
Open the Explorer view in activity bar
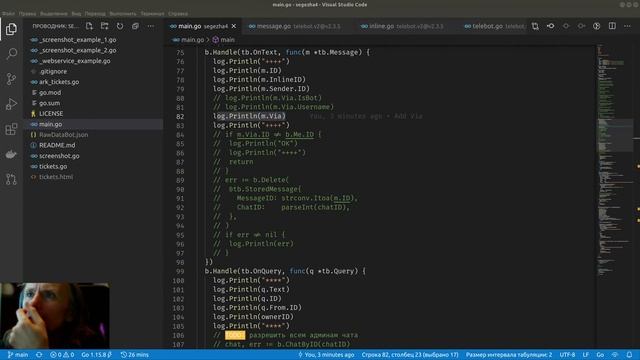(x=11, y=29)
